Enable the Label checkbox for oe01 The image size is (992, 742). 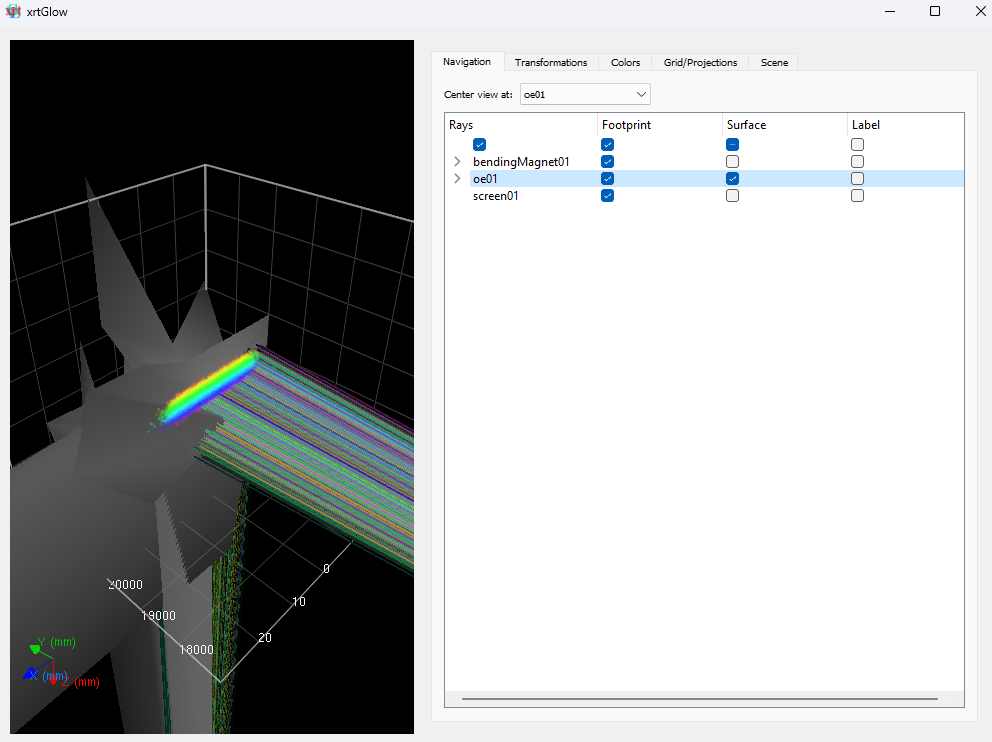click(857, 178)
